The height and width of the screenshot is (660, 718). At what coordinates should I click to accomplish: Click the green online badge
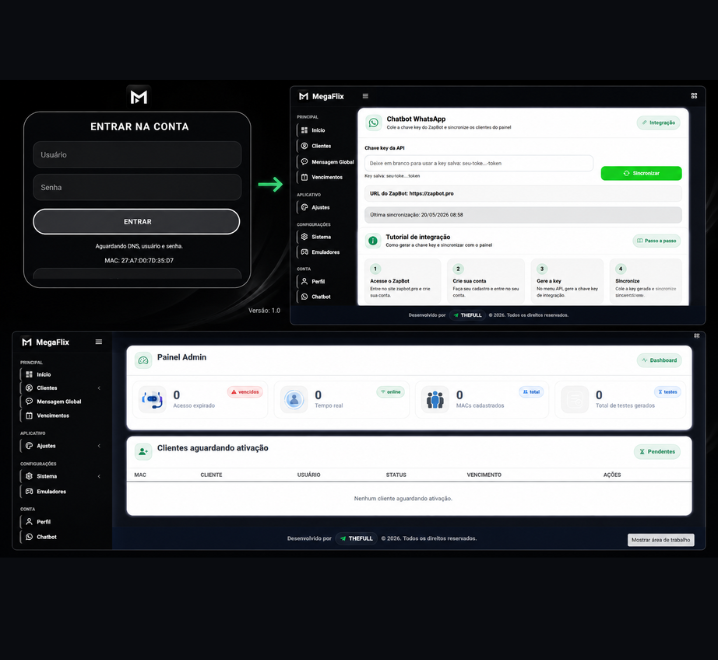click(x=390, y=392)
